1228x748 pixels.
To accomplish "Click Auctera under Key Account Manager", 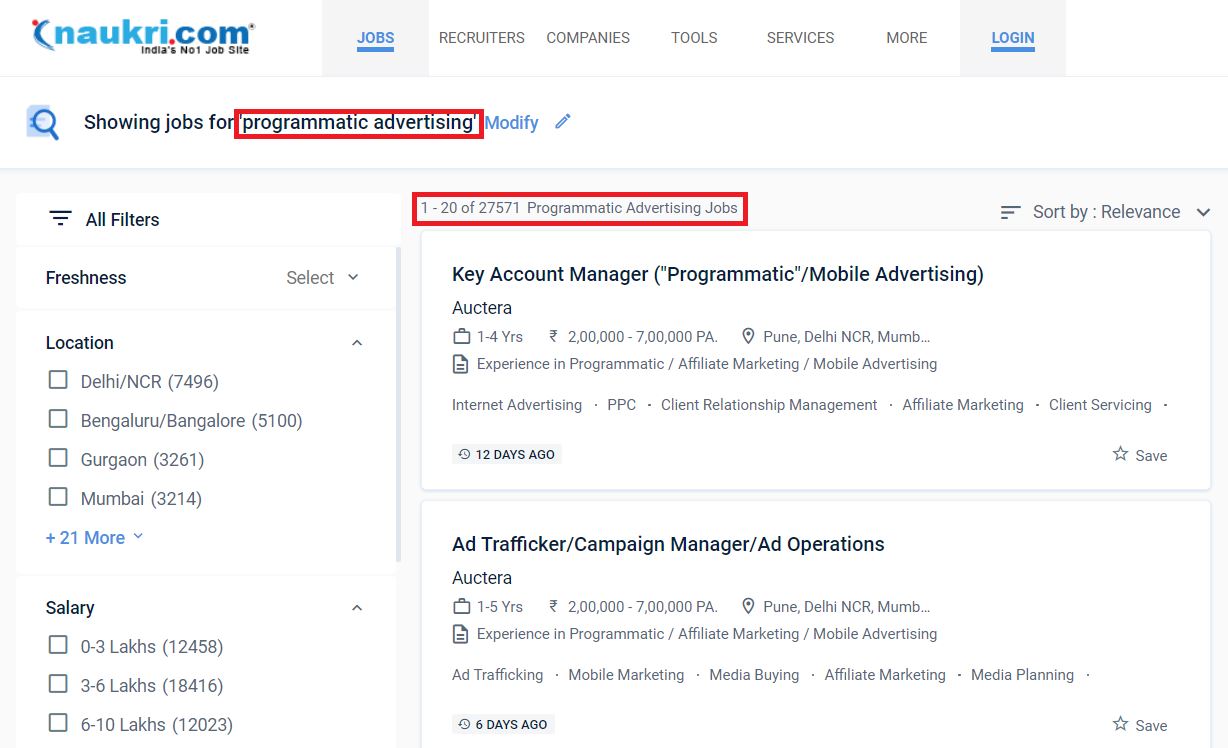I will [482, 308].
